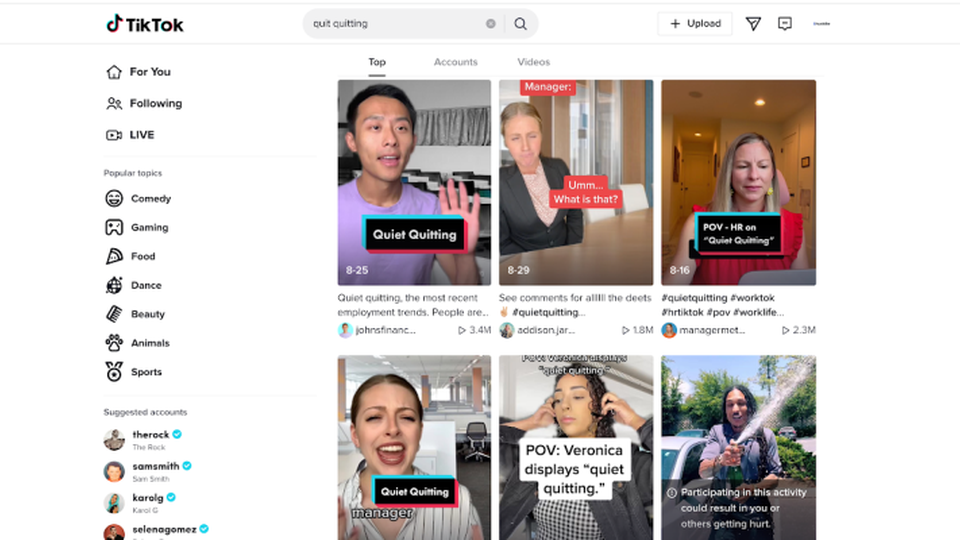
Task: Click the Upload button
Action: pos(695,23)
